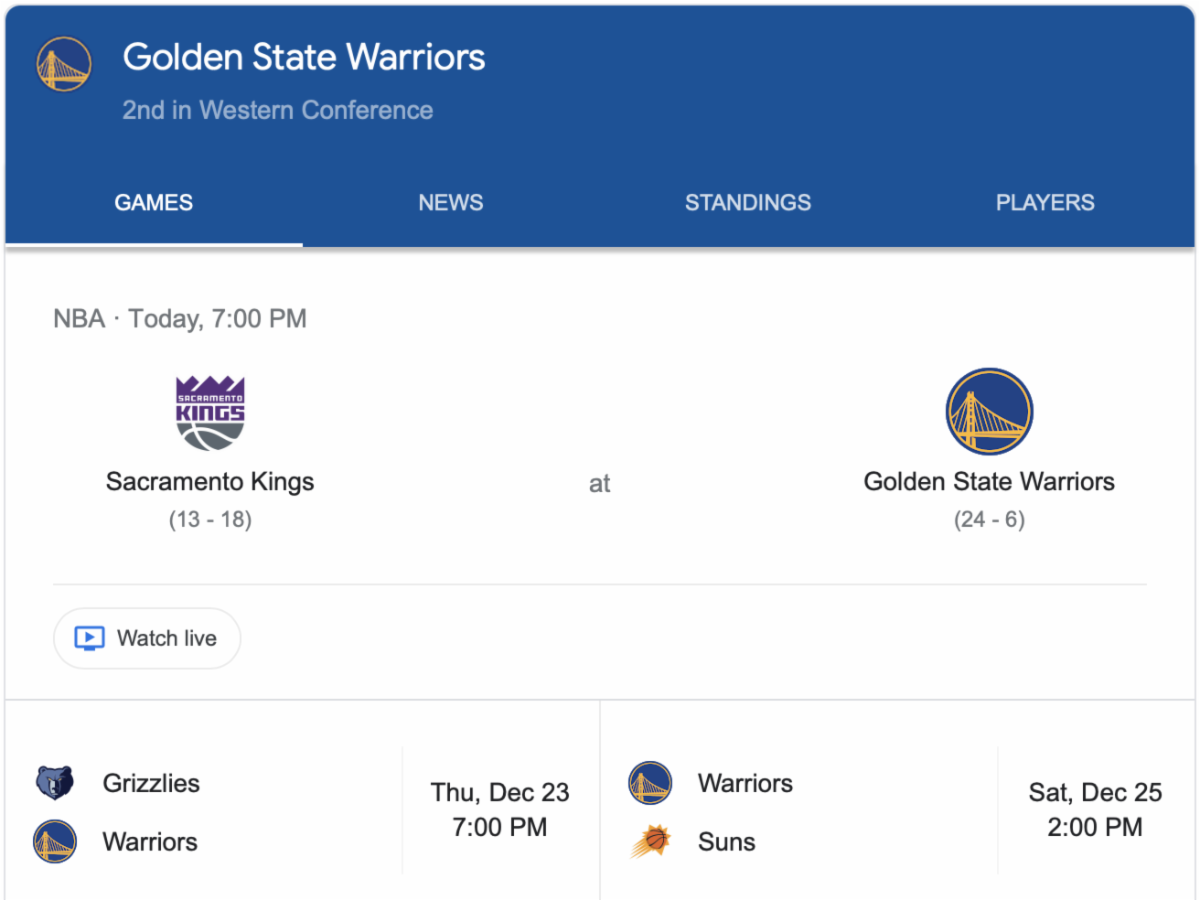The height and width of the screenshot is (900, 1200).
Task: Open the Sacramento Kings team name link
Action: click(x=210, y=482)
